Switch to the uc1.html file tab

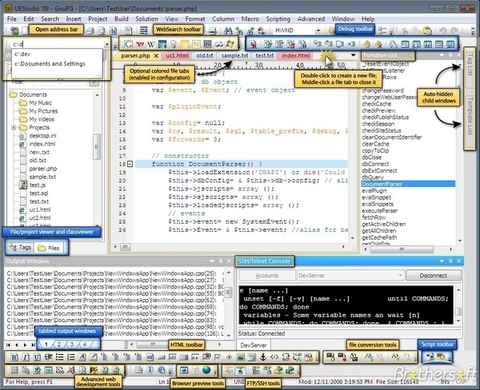point(177,56)
